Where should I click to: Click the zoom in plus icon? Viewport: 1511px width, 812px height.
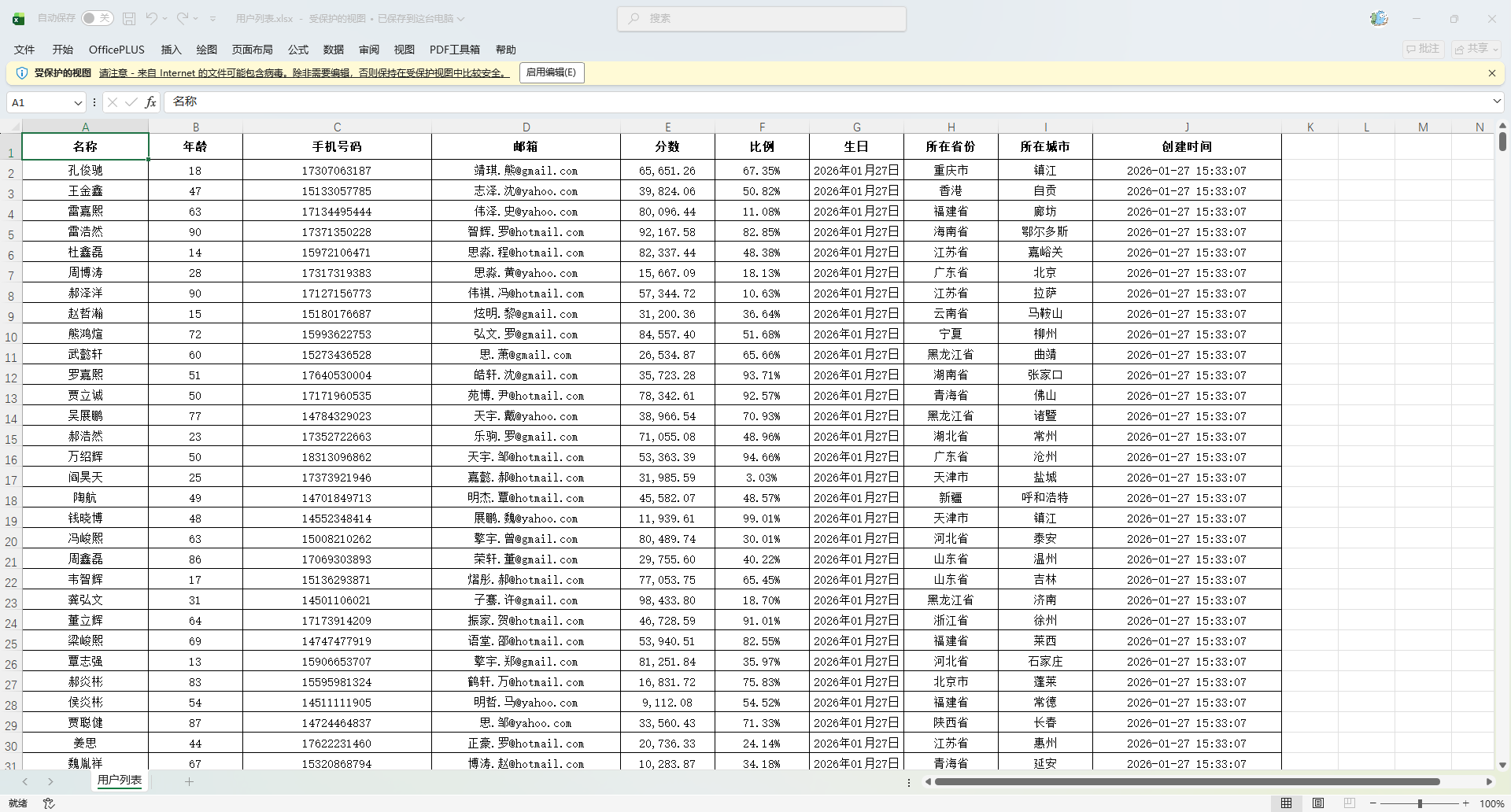[x=1465, y=803]
